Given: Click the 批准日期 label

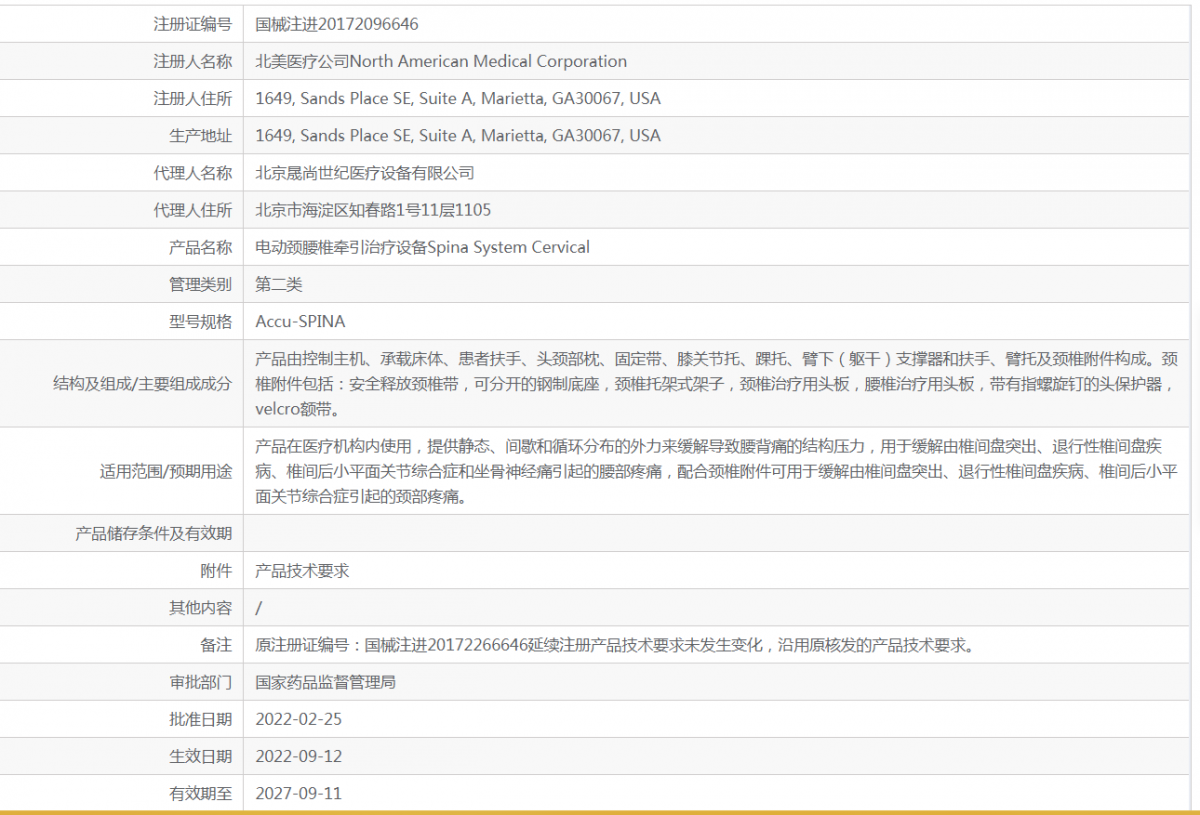Looking at the screenshot, I should (200, 719).
